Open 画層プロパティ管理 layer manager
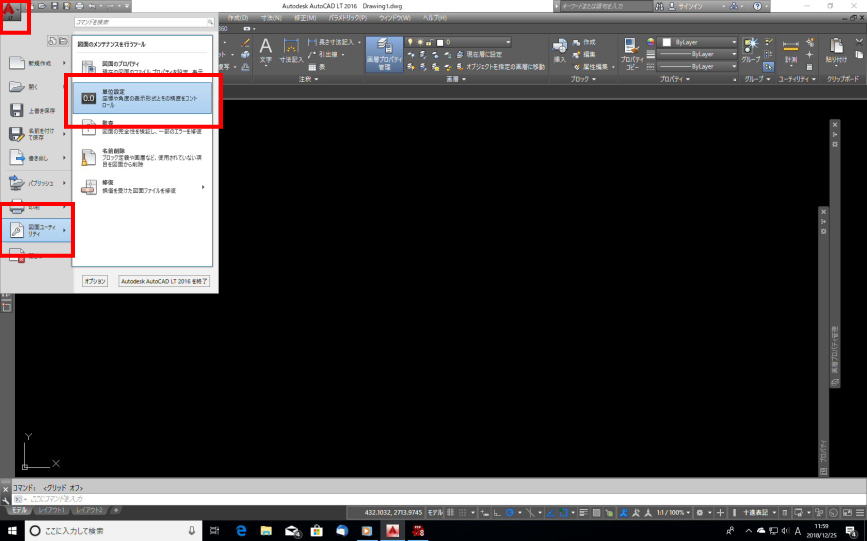867x541 pixels. point(384,54)
